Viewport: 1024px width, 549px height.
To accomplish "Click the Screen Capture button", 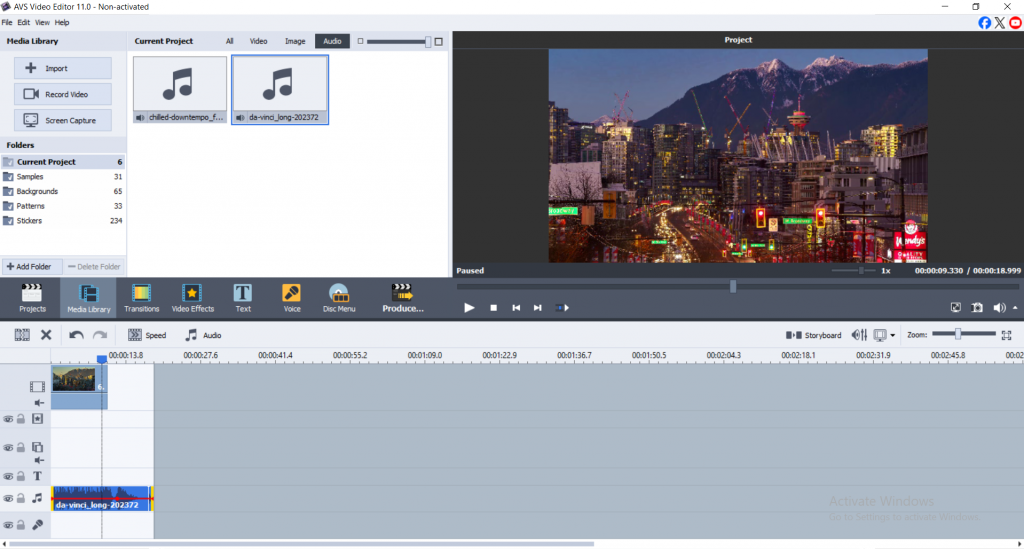I will coord(63,120).
